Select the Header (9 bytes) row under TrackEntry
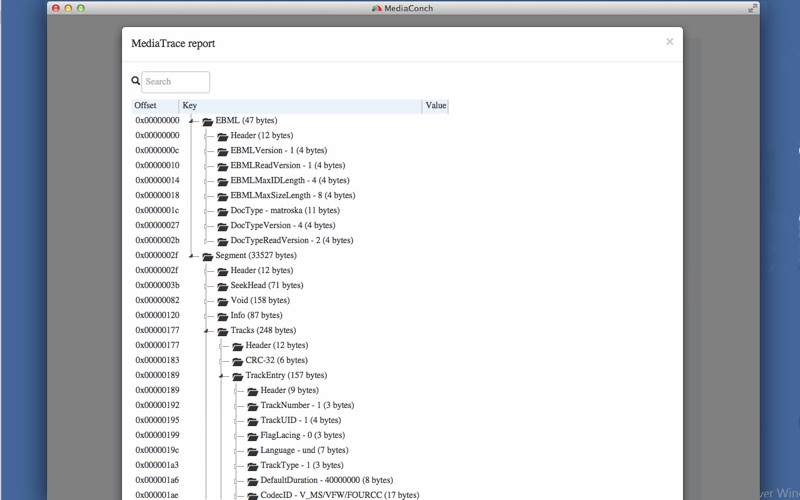Viewport: 800px width, 500px height. point(289,390)
